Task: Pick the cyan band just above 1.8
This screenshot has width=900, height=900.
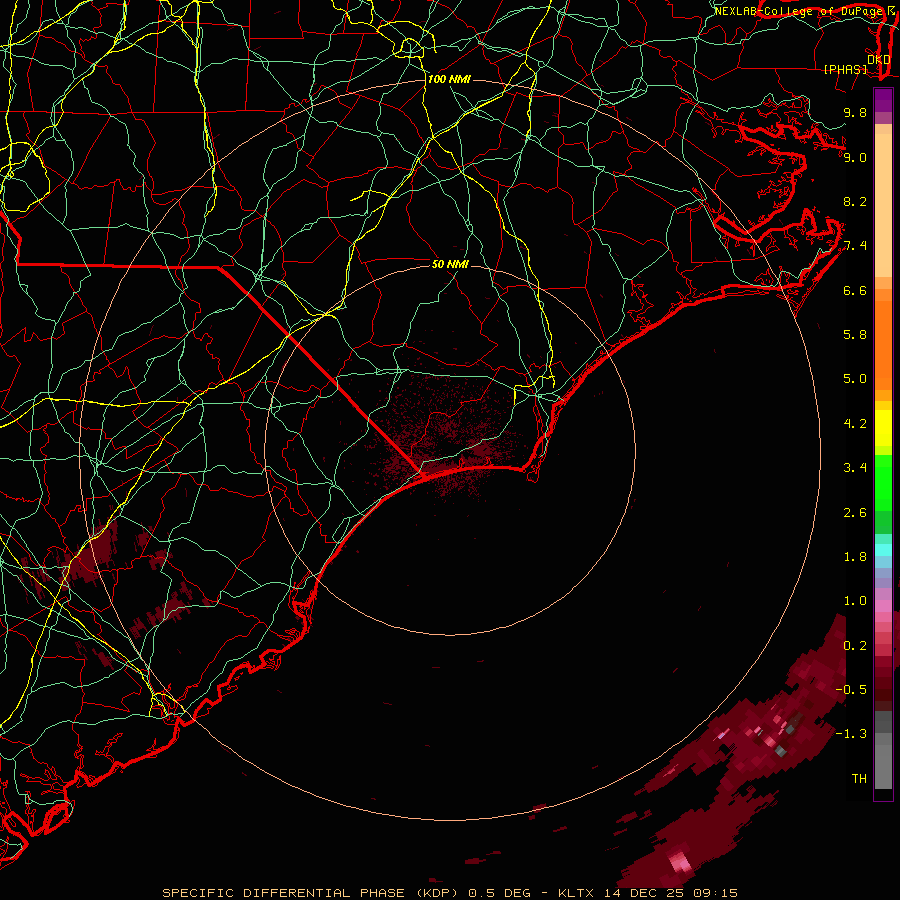Action: tap(883, 550)
